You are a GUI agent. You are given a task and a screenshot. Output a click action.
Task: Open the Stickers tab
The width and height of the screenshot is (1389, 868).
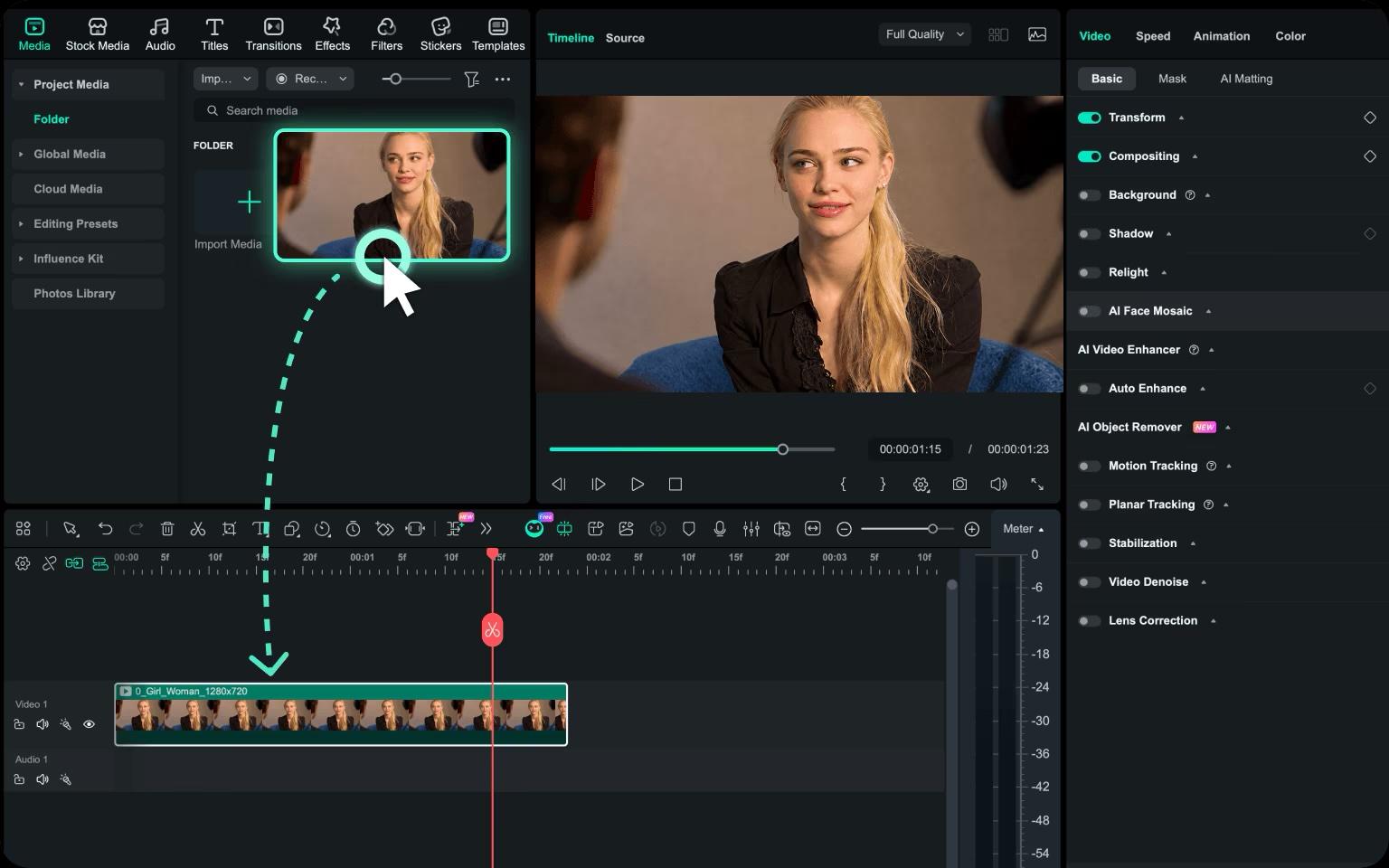point(440,34)
